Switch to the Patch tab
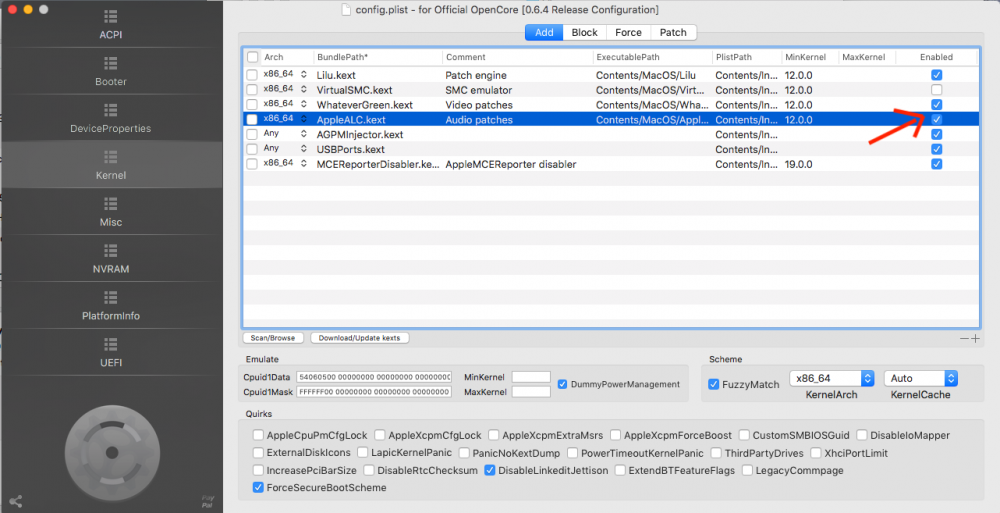This screenshot has width=1000, height=513. coord(673,33)
